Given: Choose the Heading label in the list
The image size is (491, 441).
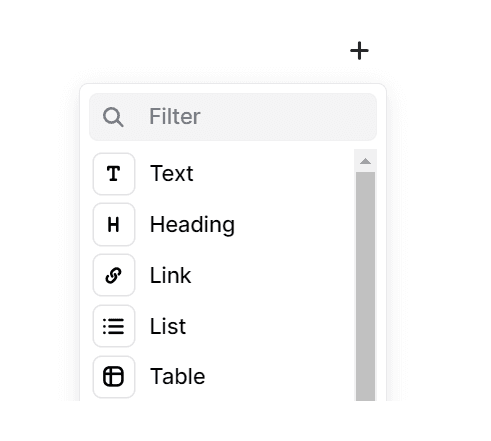Looking at the screenshot, I should [x=192, y=225].
